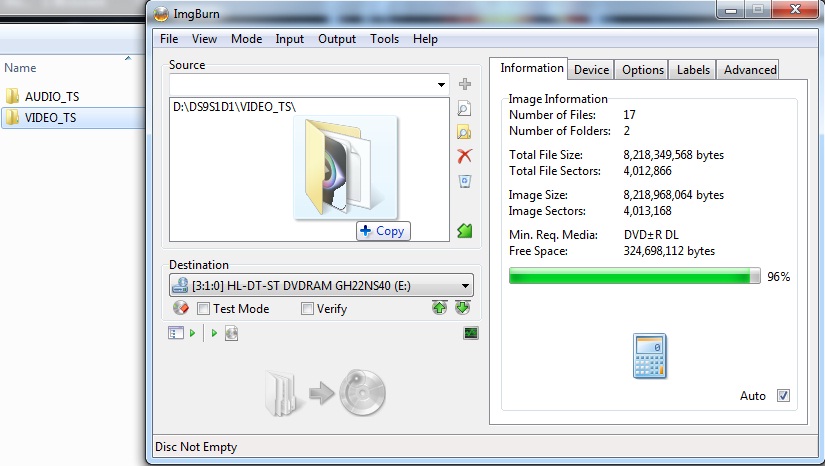
Task: Start the build folder-to-disc button
Action: coord(325,393)
